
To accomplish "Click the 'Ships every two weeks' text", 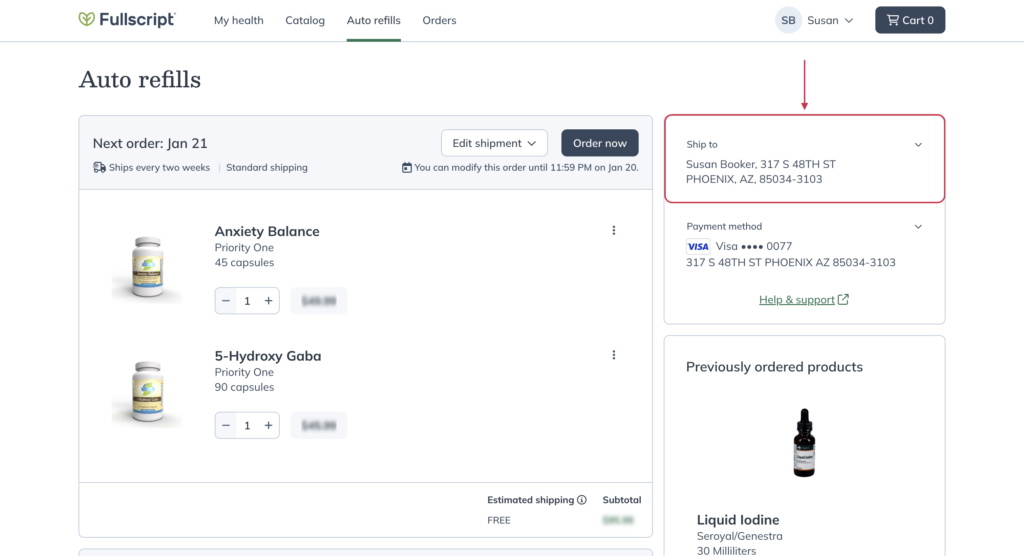I will coord(159,167).
